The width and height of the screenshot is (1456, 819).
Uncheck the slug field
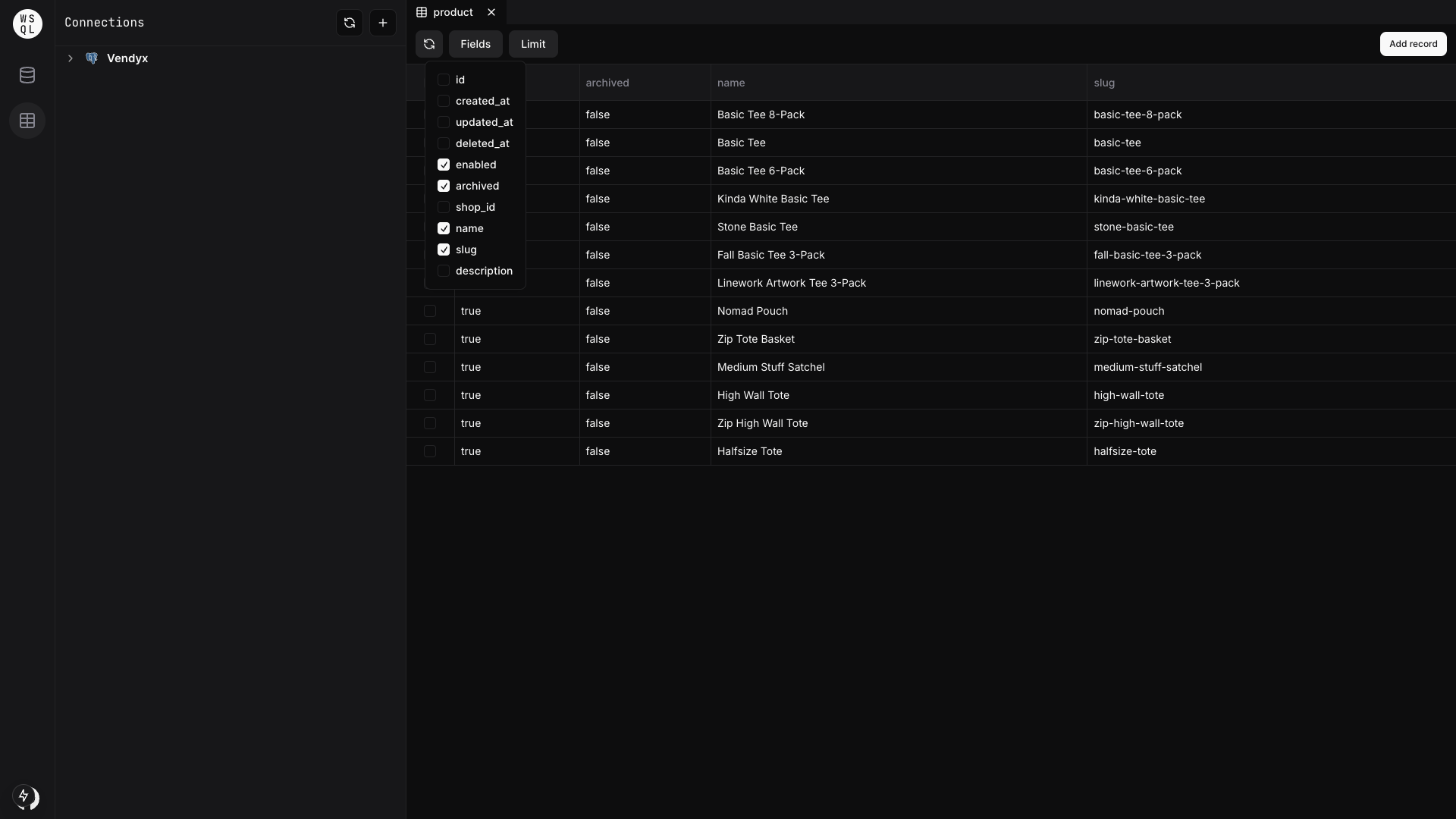click(443, 249)
